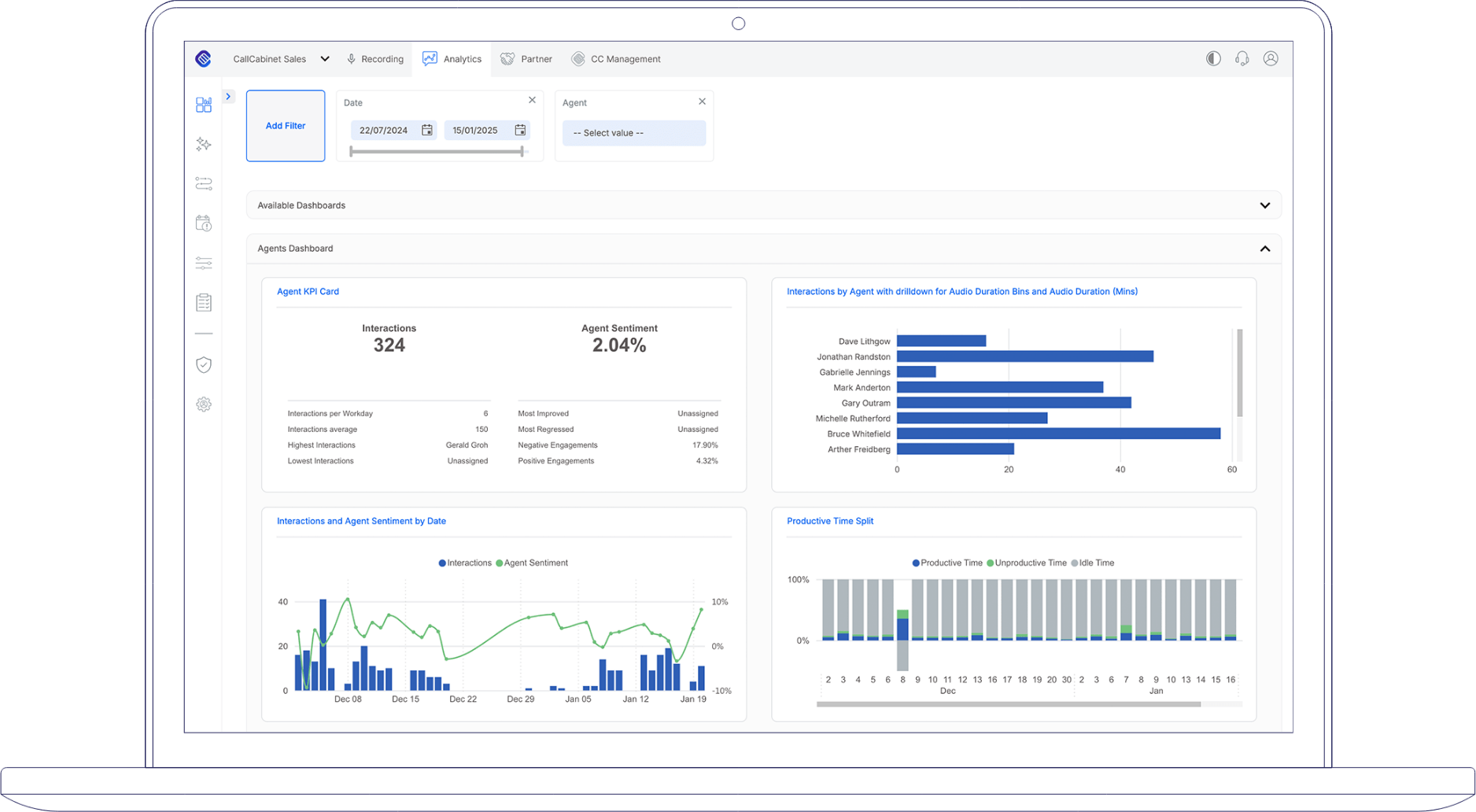Click the calendar alert icon in the sidebar
This screenshot has height=812, width=1476.
click(x=203, y=223)
